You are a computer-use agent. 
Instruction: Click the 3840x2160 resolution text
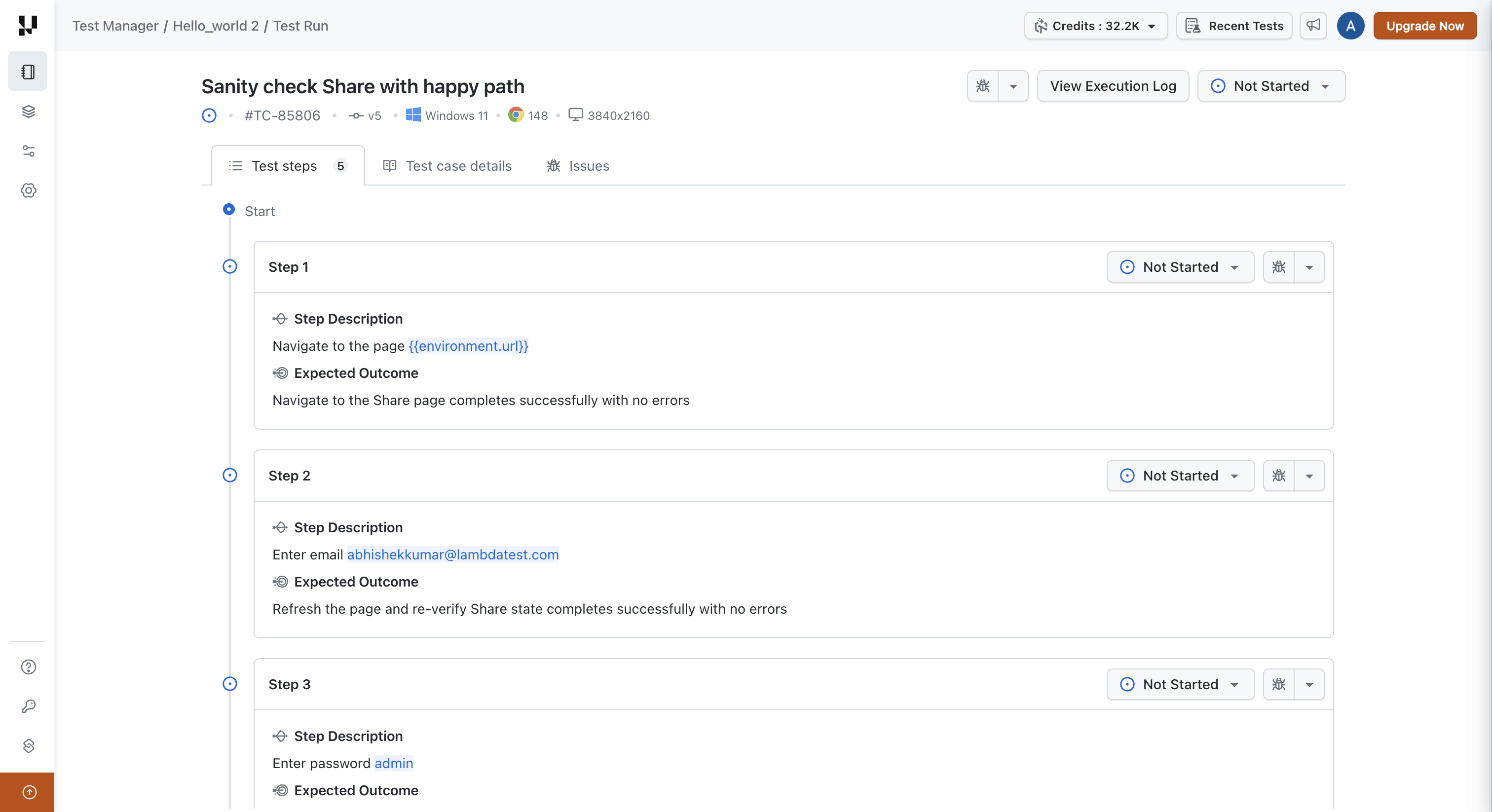pos(618,115)
